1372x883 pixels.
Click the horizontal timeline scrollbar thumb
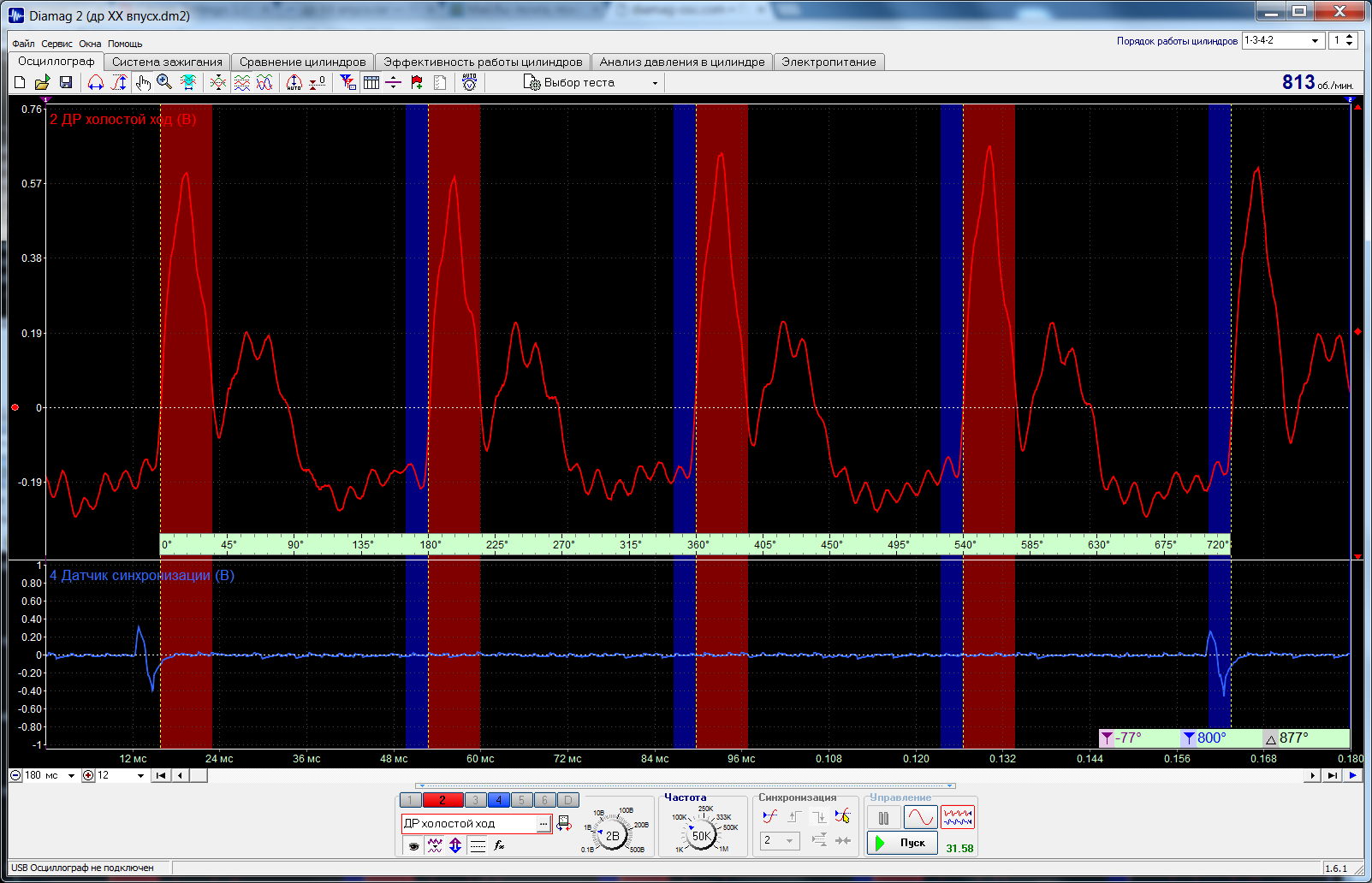click(x=199, y=775)
